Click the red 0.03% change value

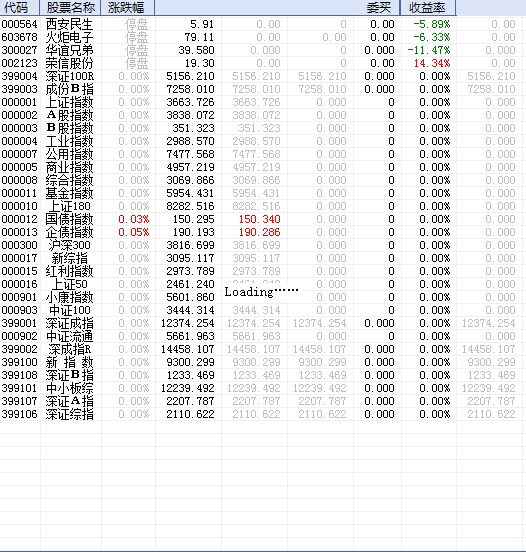pyautogui.click(x=134, y=220)
